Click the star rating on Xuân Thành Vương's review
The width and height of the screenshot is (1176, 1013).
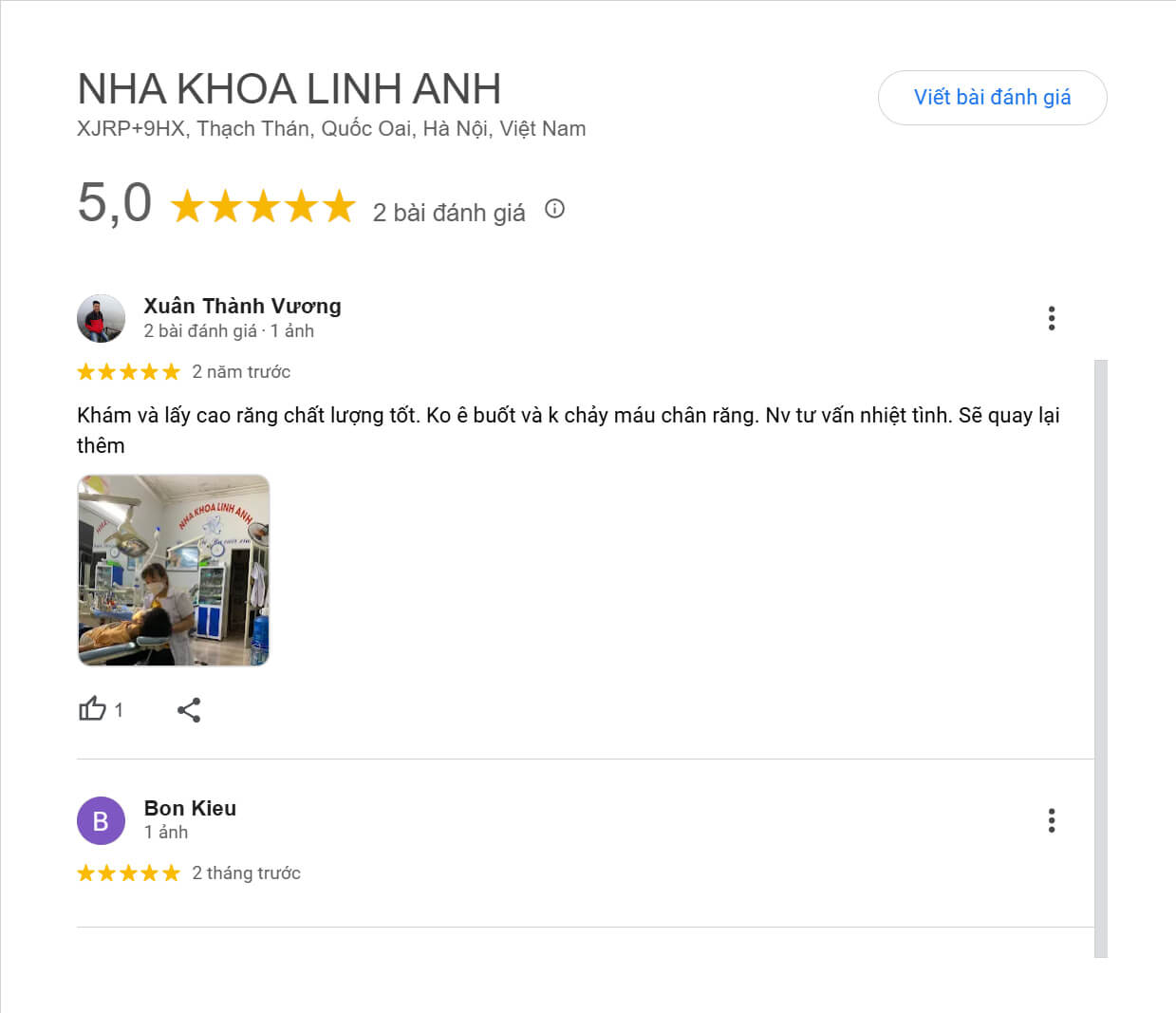coord(128,371)
